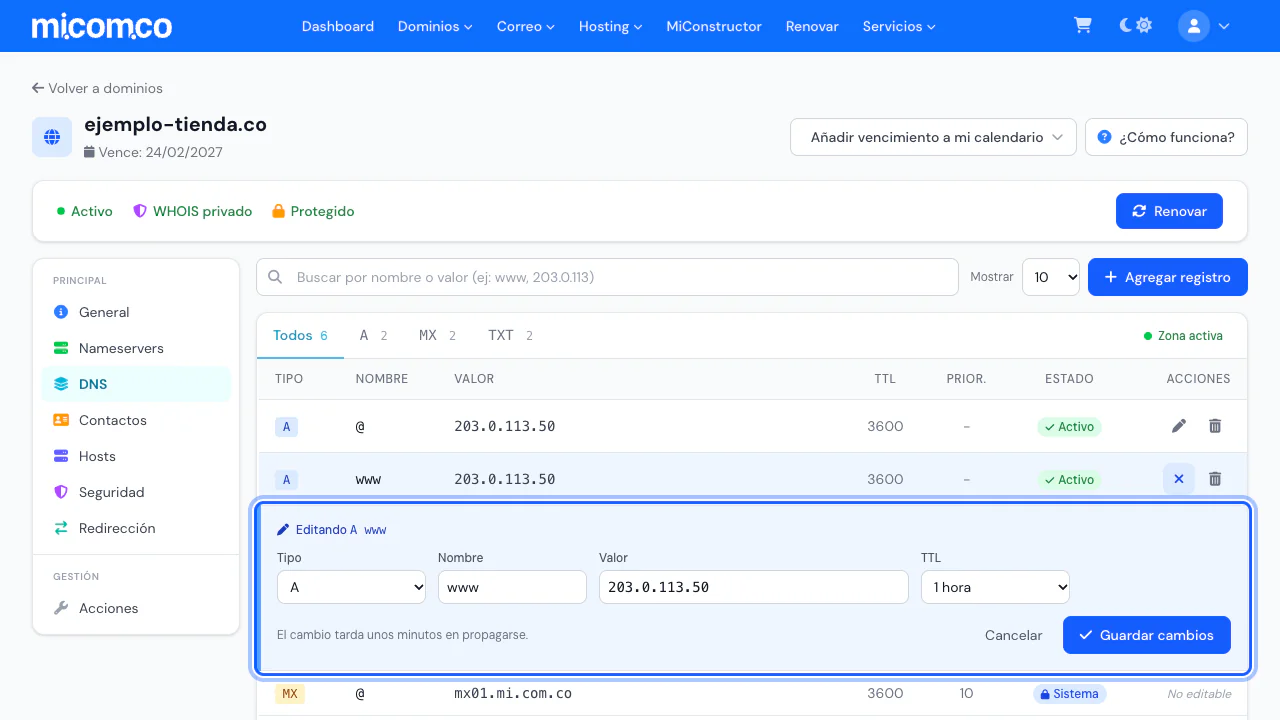
Task: Delete the www A record trash icon
Action: [1215, 479]
